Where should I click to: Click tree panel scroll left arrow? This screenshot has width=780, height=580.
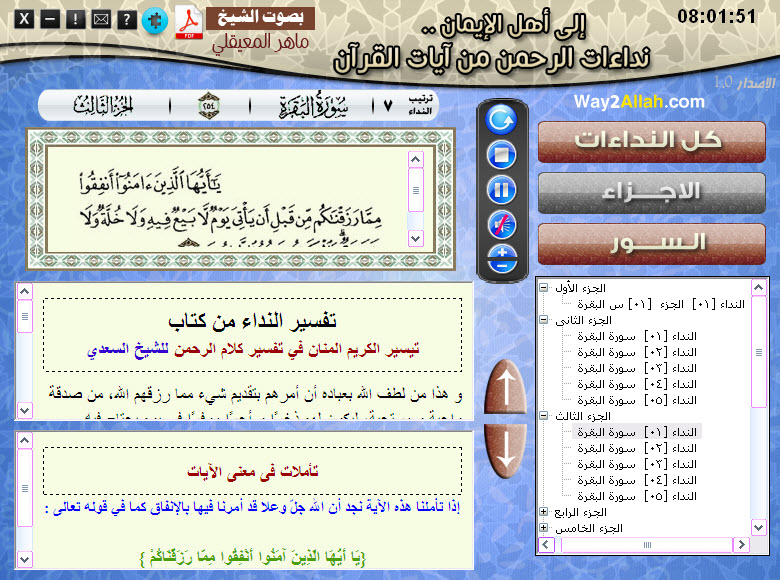point(546,544)
